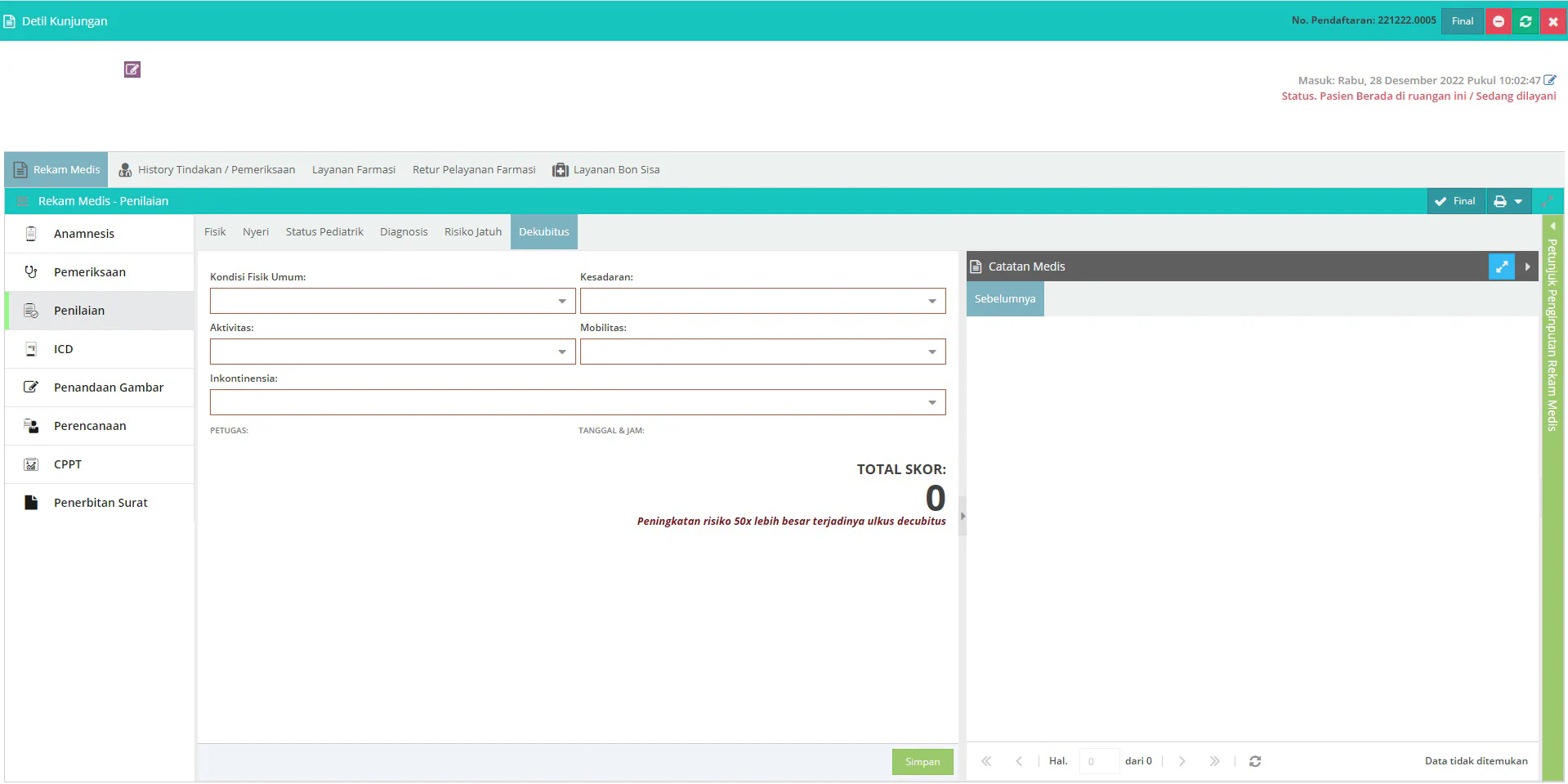Click the red minus button in header
Screen dimensions: 1568x784
pyautogui.click(x=1499, y=21)
